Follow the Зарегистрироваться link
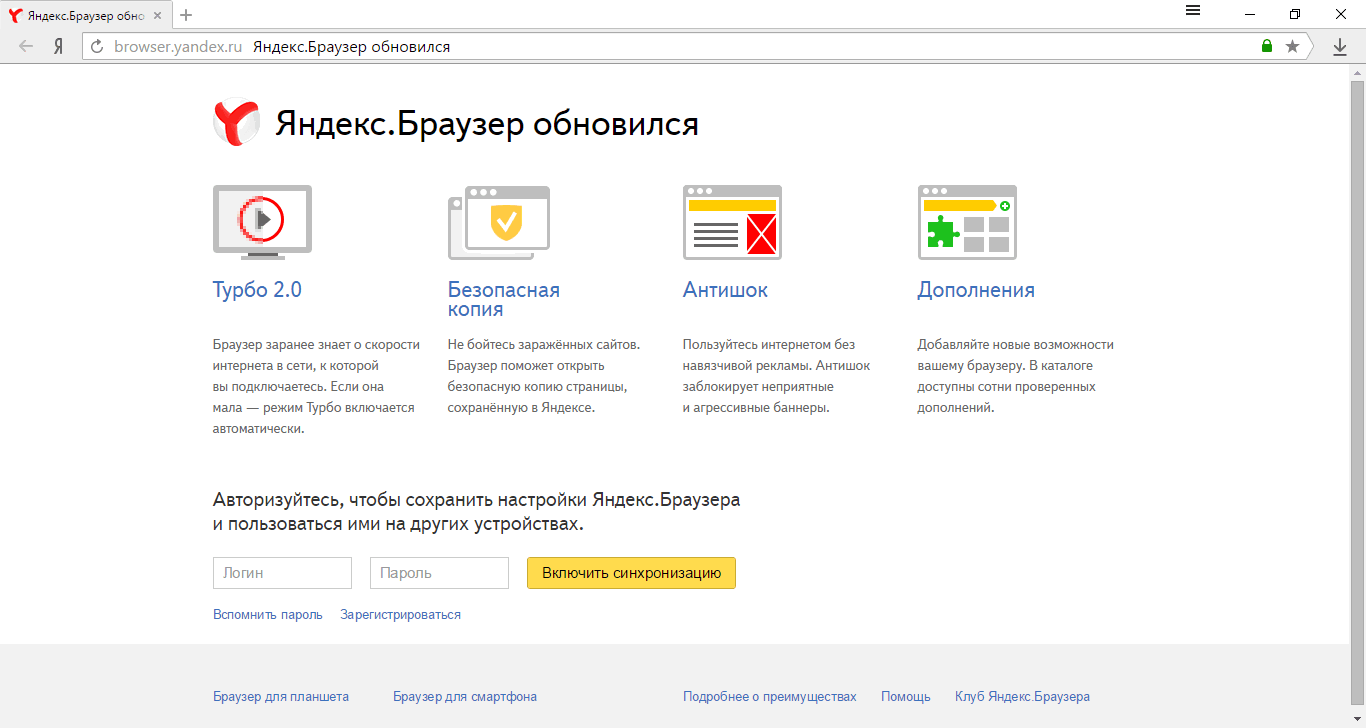This screenshot has height=728, width=1366. coord(400,615)
